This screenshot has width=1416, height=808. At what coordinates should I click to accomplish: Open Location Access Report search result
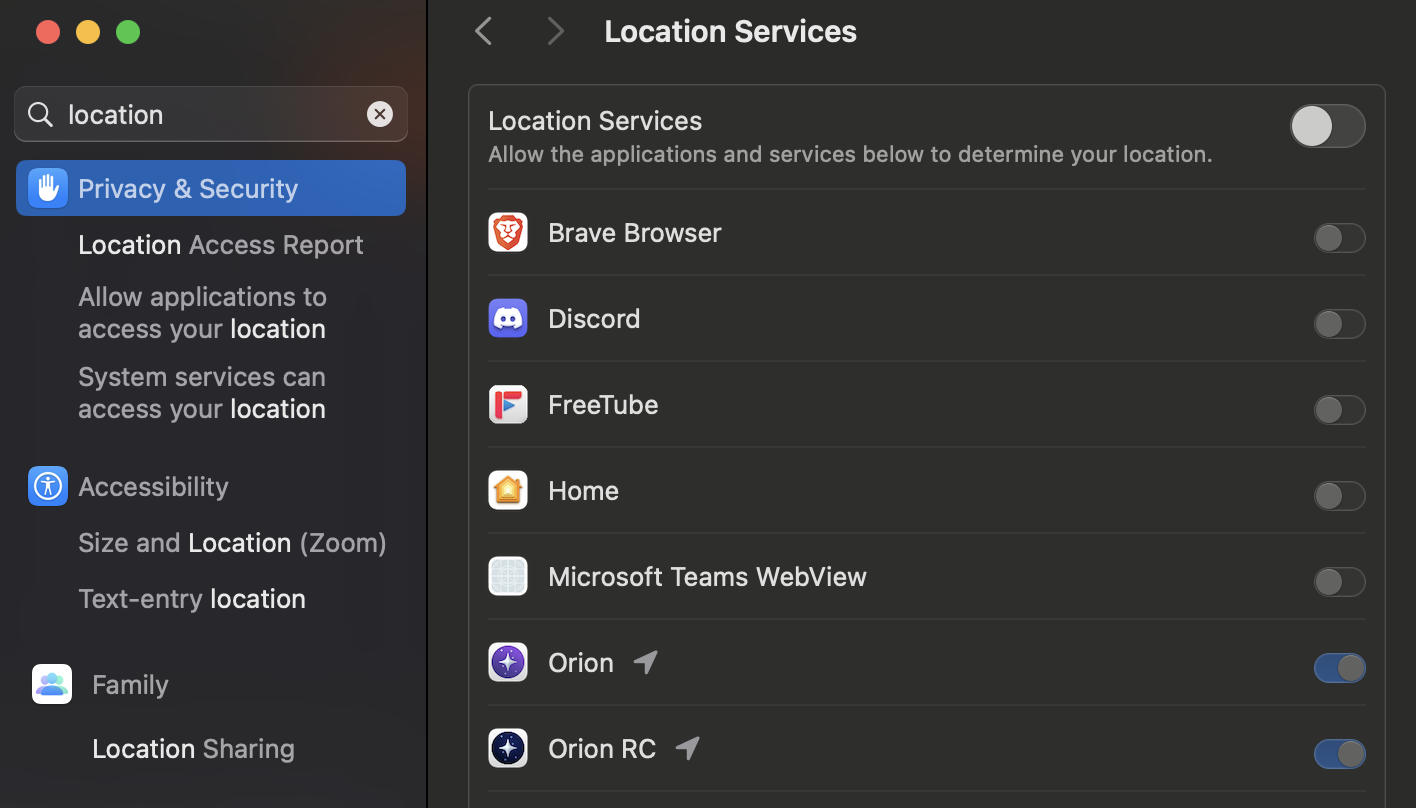point(220,245)
